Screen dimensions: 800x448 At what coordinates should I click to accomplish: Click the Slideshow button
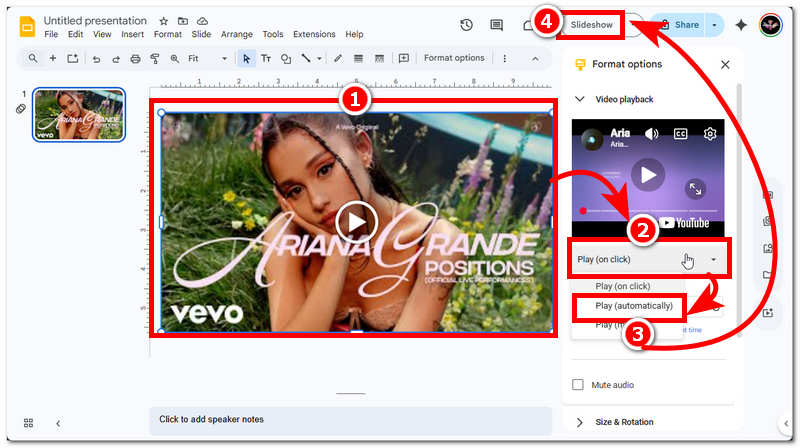click(591, 24)
